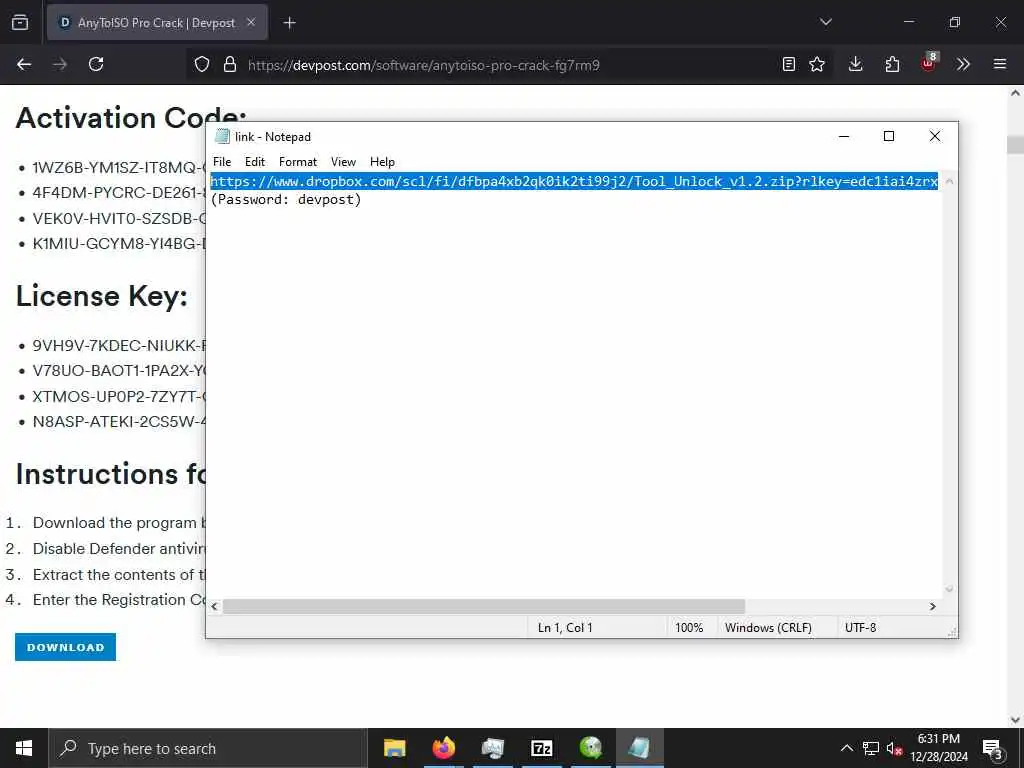Click the 100% zoom status entry
Screen dimensions: 1024x768
coord(689,628)
